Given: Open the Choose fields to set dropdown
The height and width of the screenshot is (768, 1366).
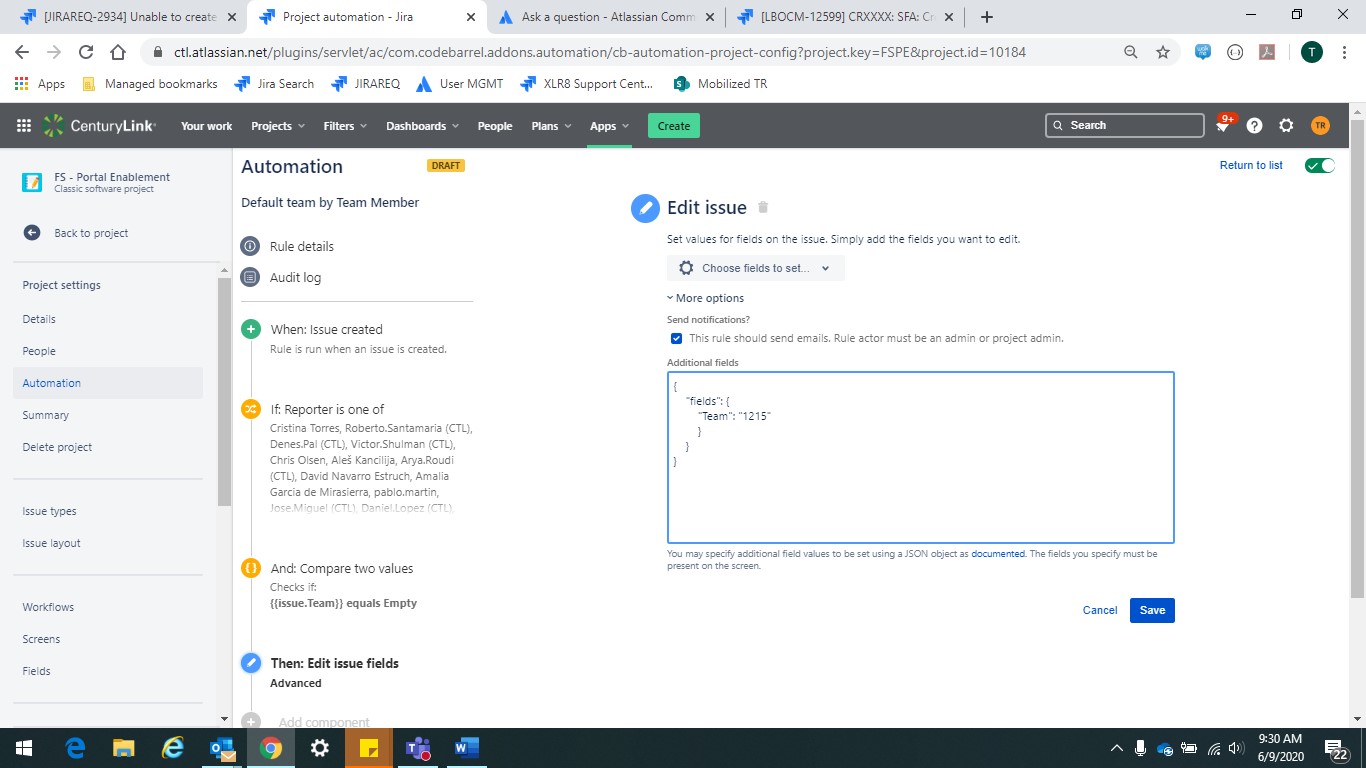Looking at the screenshot, I should click(x=756, y=268).
